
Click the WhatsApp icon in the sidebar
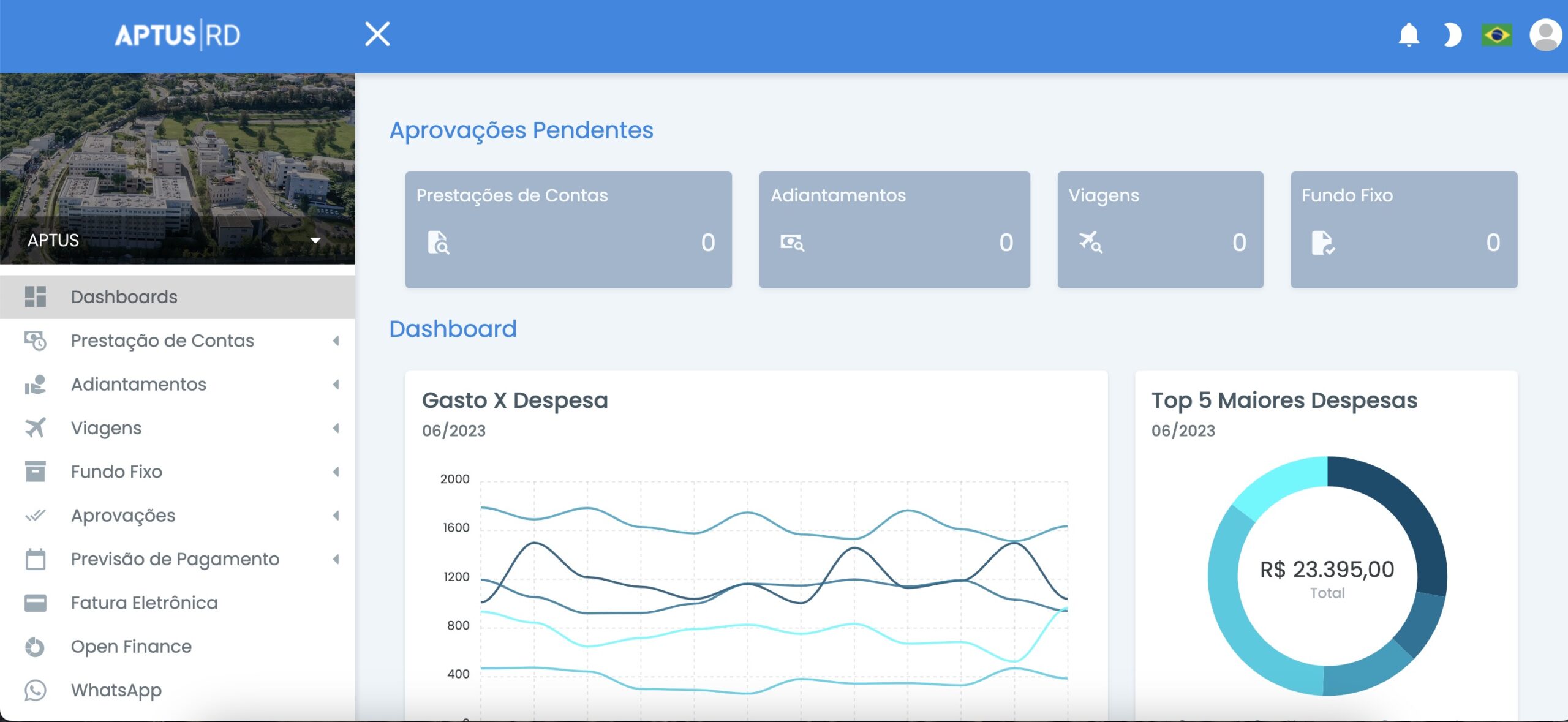35,690
